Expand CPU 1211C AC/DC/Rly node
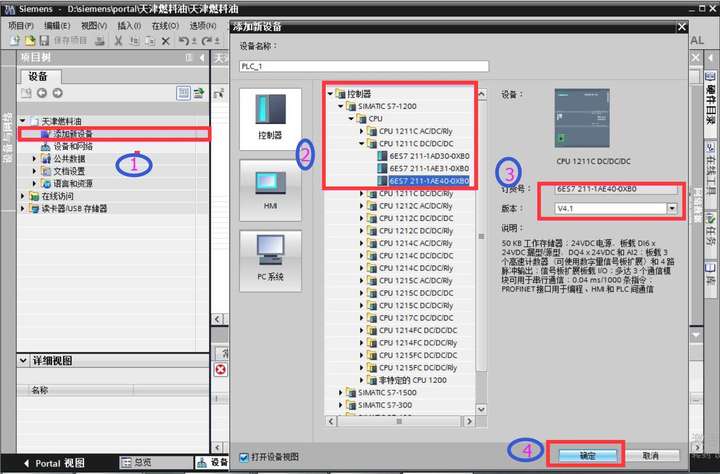720x474 pixels. [362, 131]
